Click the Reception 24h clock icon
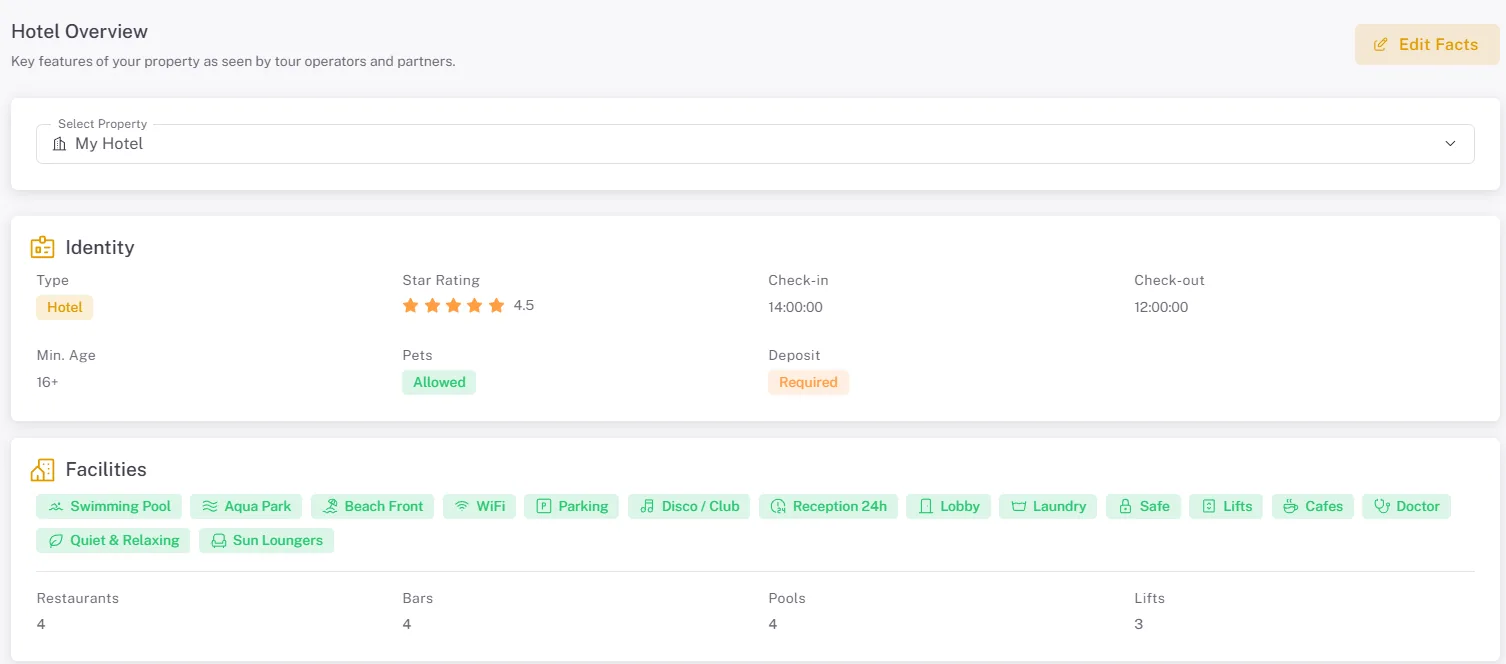 pos(778,507)
